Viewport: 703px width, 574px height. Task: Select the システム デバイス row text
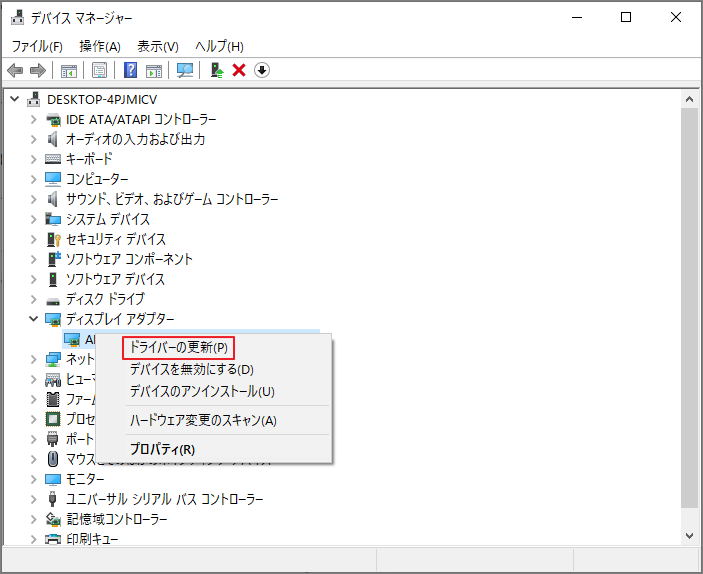(108, 219)
